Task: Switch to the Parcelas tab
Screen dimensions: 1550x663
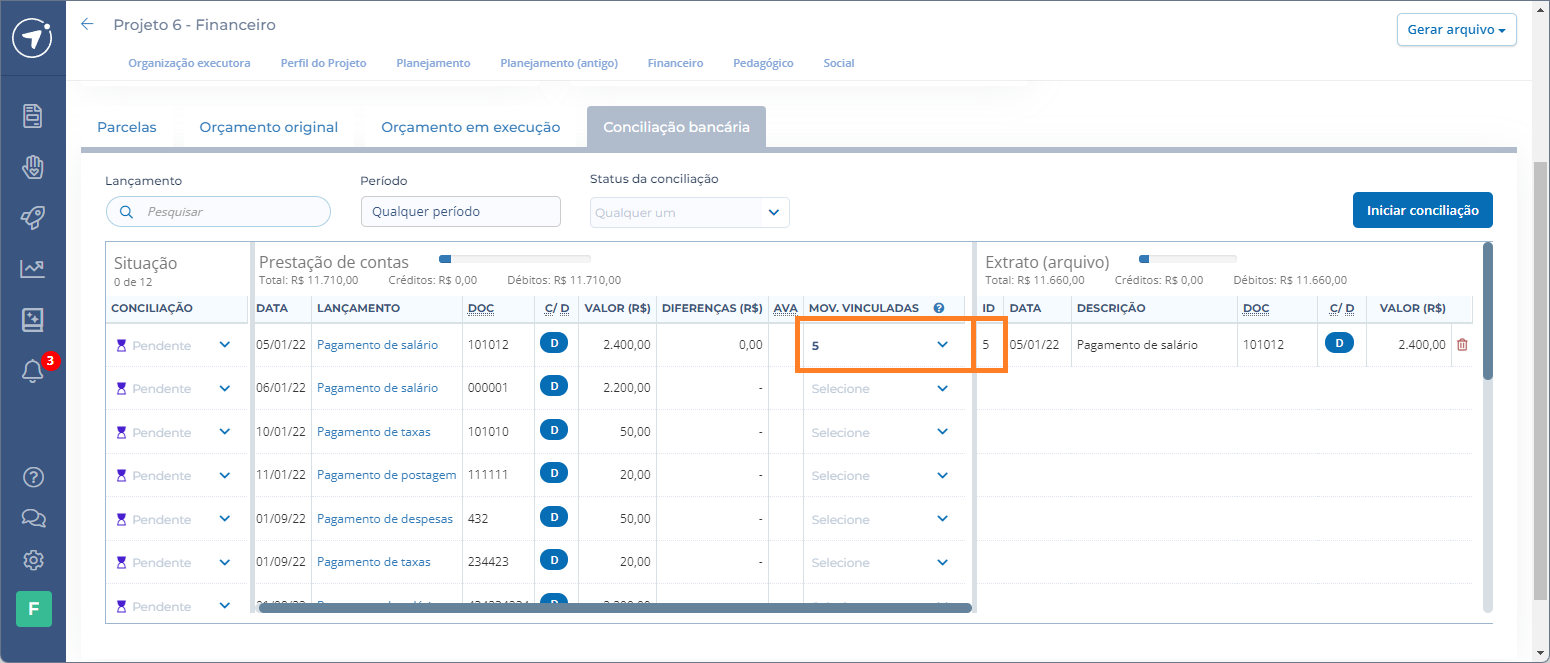Action: point(127,127)
